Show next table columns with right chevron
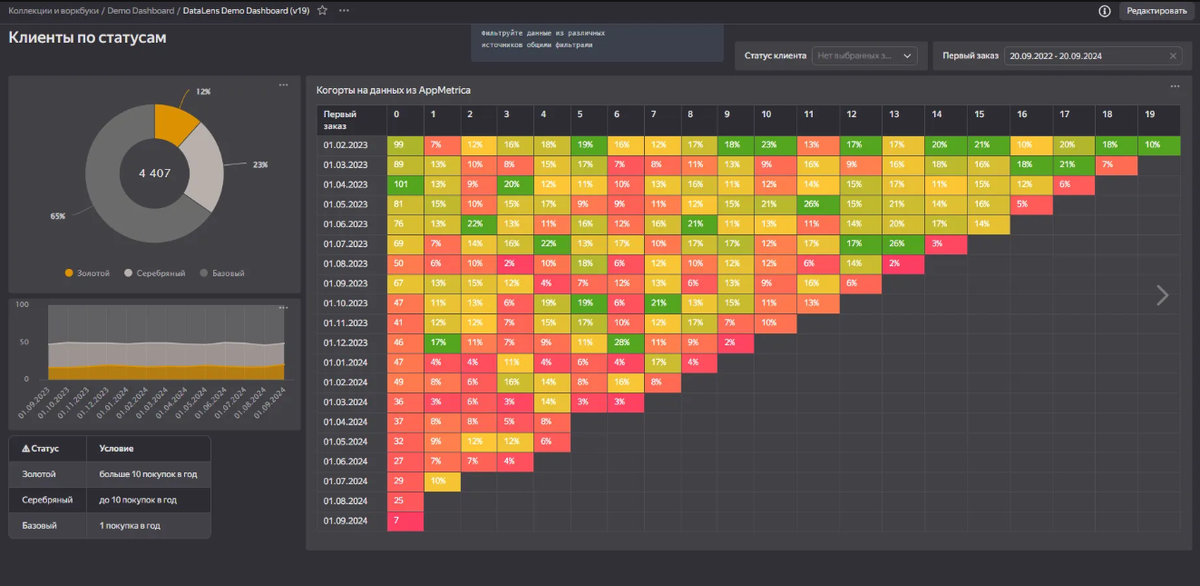 (x=1162, y=294)
